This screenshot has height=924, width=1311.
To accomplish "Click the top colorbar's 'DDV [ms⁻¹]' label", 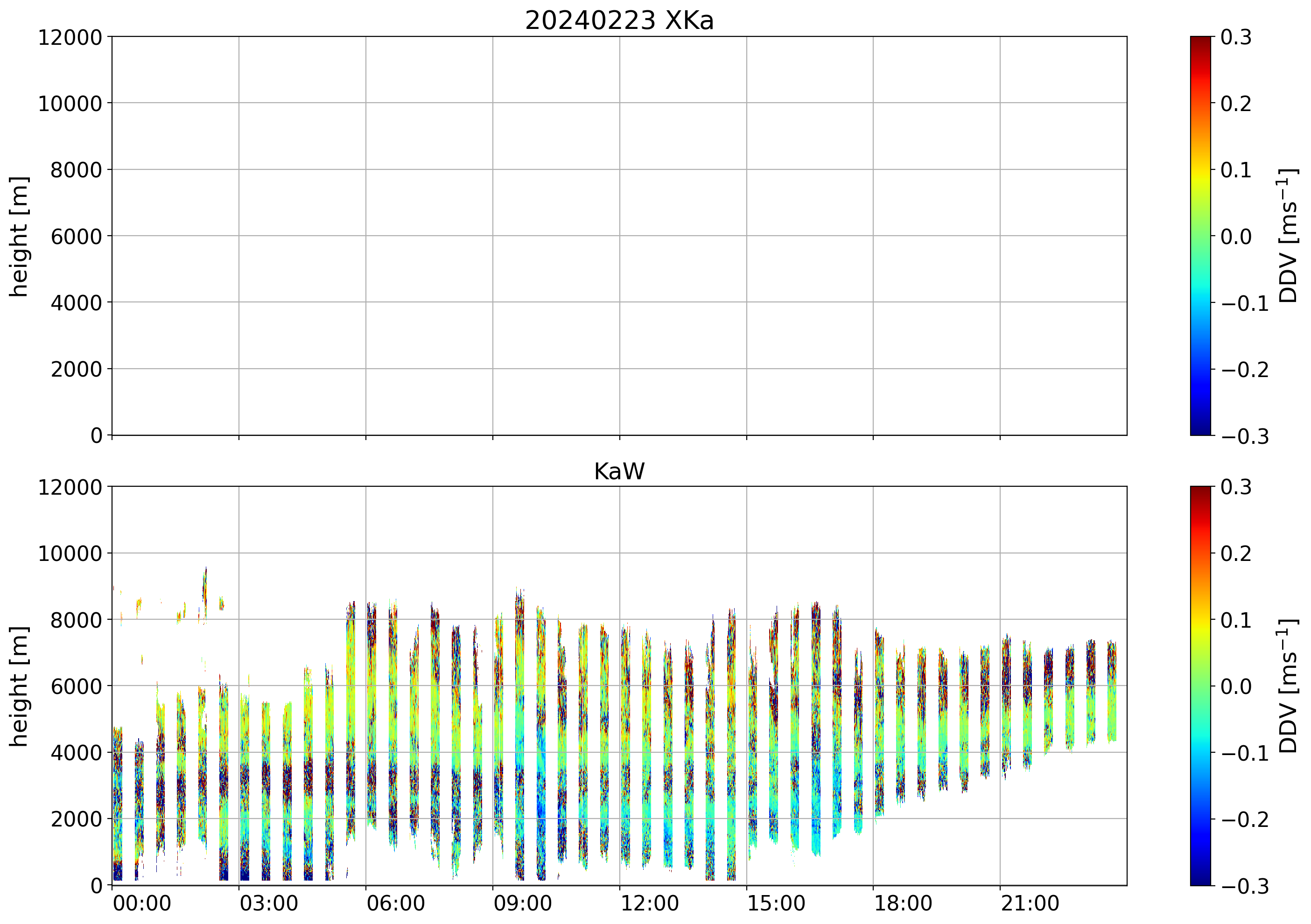I will click(1288, 236).
